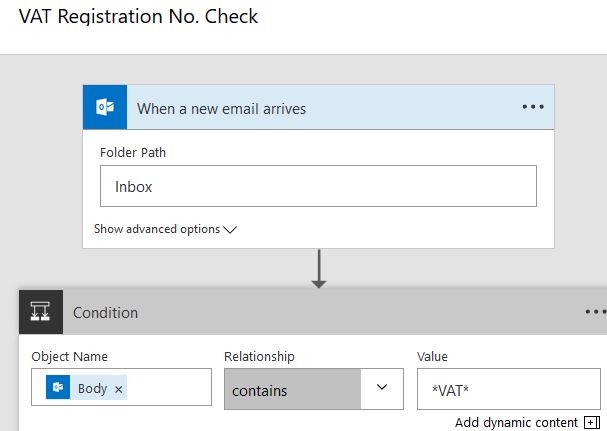Image resolution: width=607 pixels, height=431 pixels.
Task: Click the Value field containing *VAT*
Action: [510, 388]
